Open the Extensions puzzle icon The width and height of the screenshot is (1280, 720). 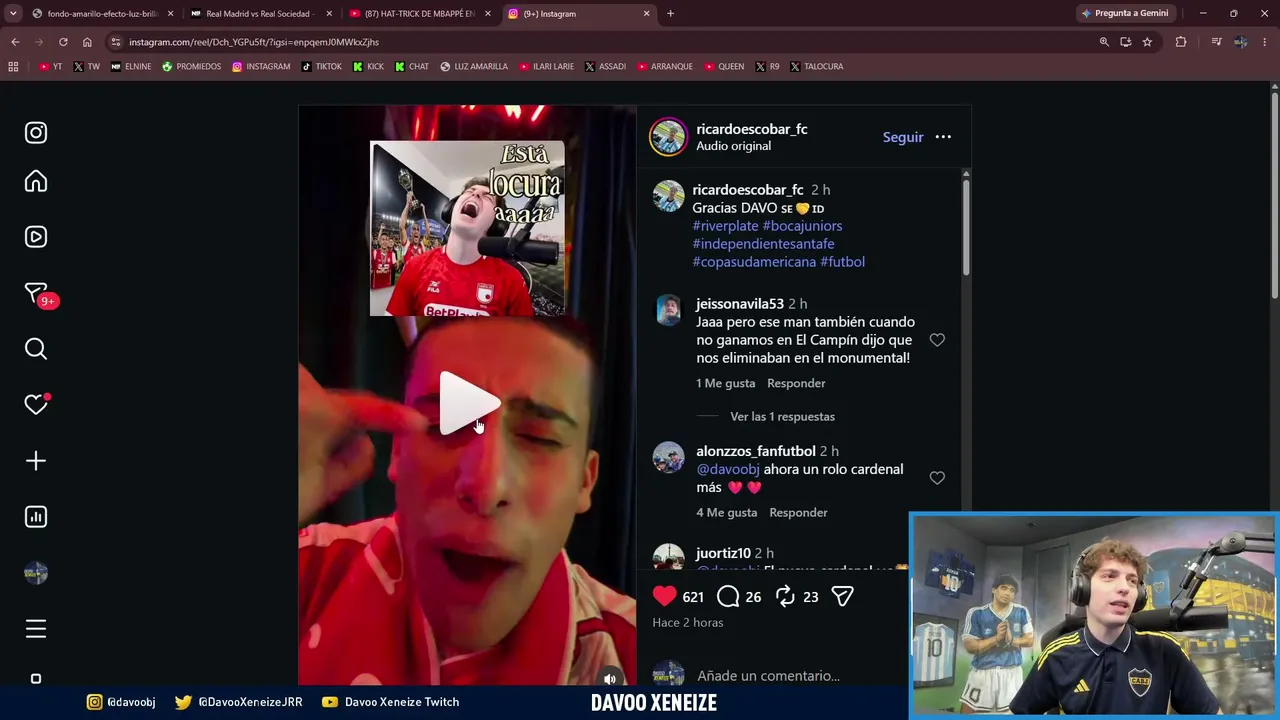click(x=1181, y=42)
